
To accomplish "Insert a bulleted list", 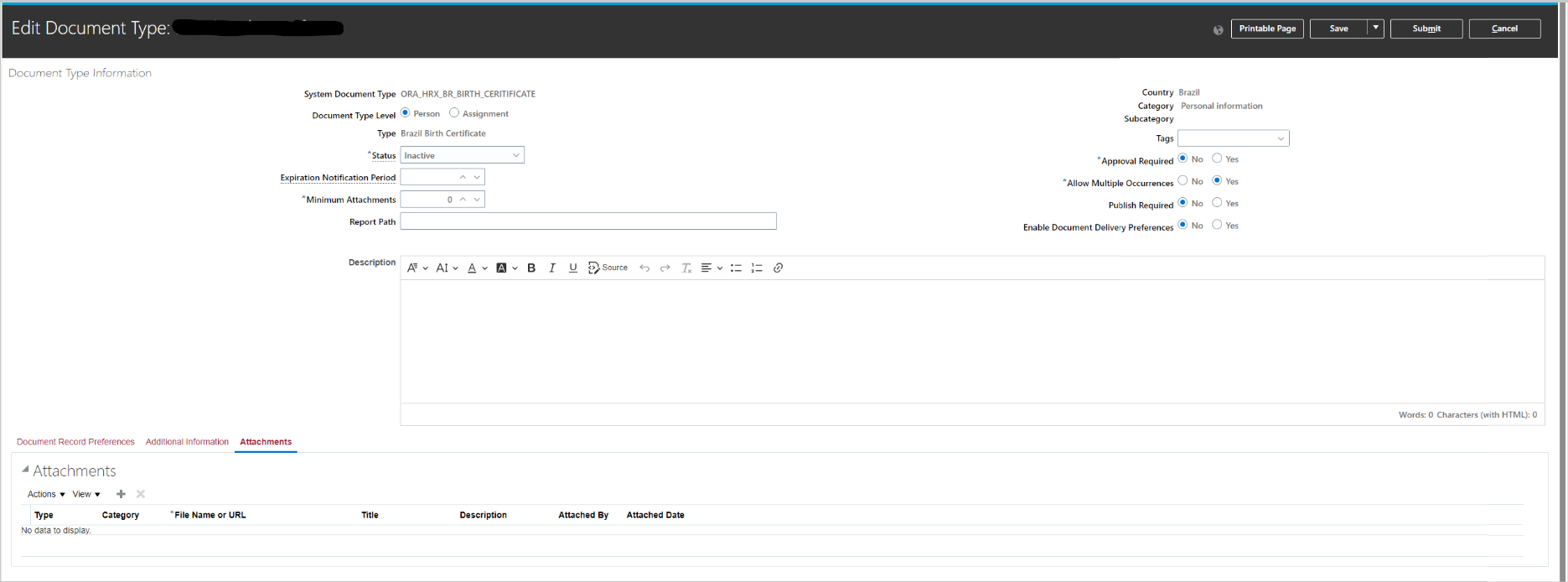I will 736,268.
